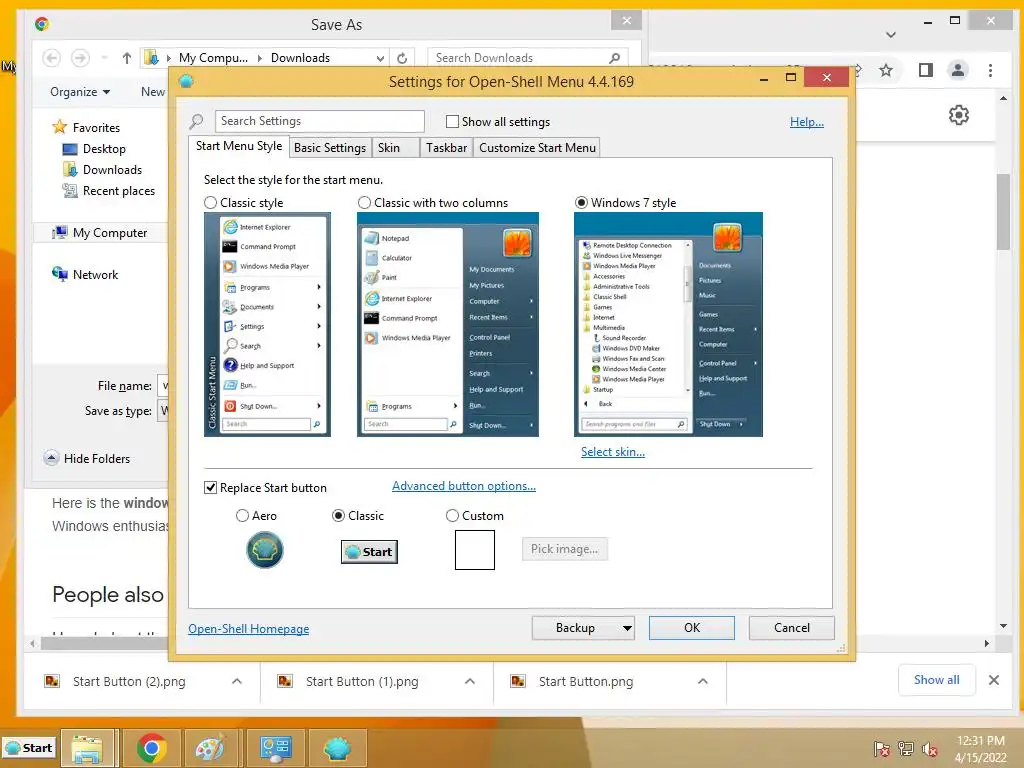Click Show all in downloads bar
This screenshot has width=1024, height=768.
click(x=936, y=680)
